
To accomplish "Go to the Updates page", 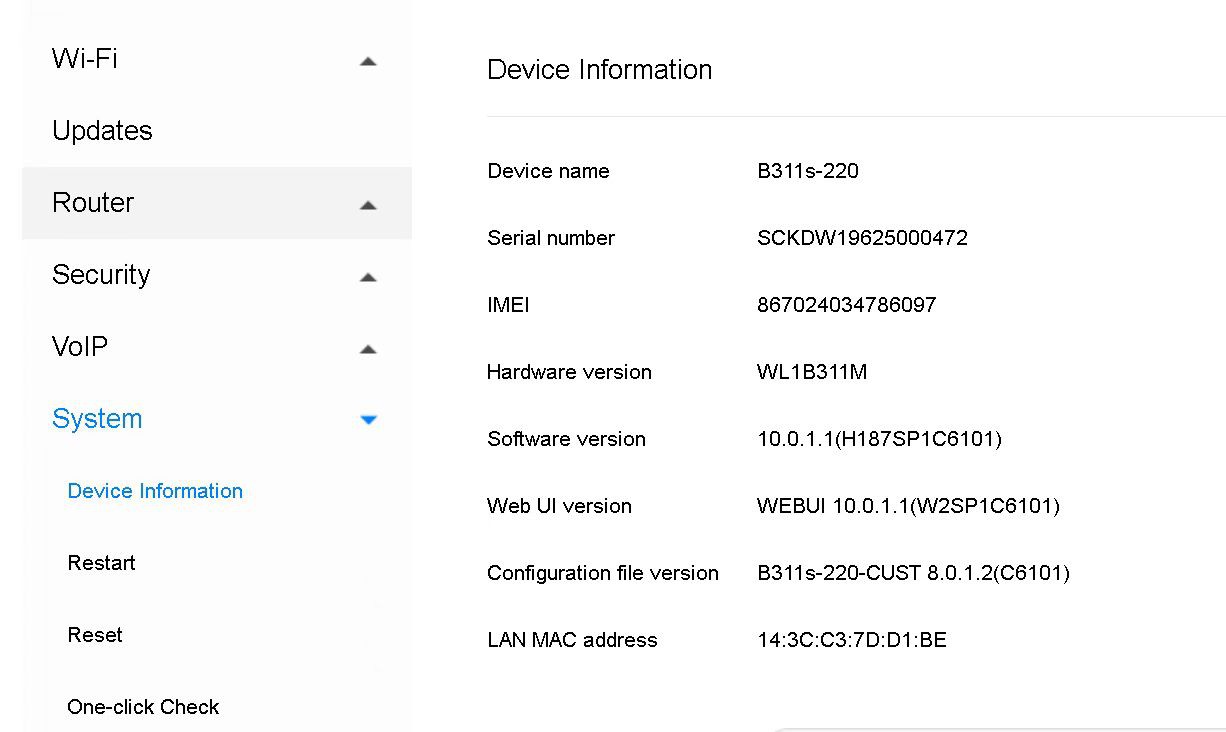I will tap(102, 130).
